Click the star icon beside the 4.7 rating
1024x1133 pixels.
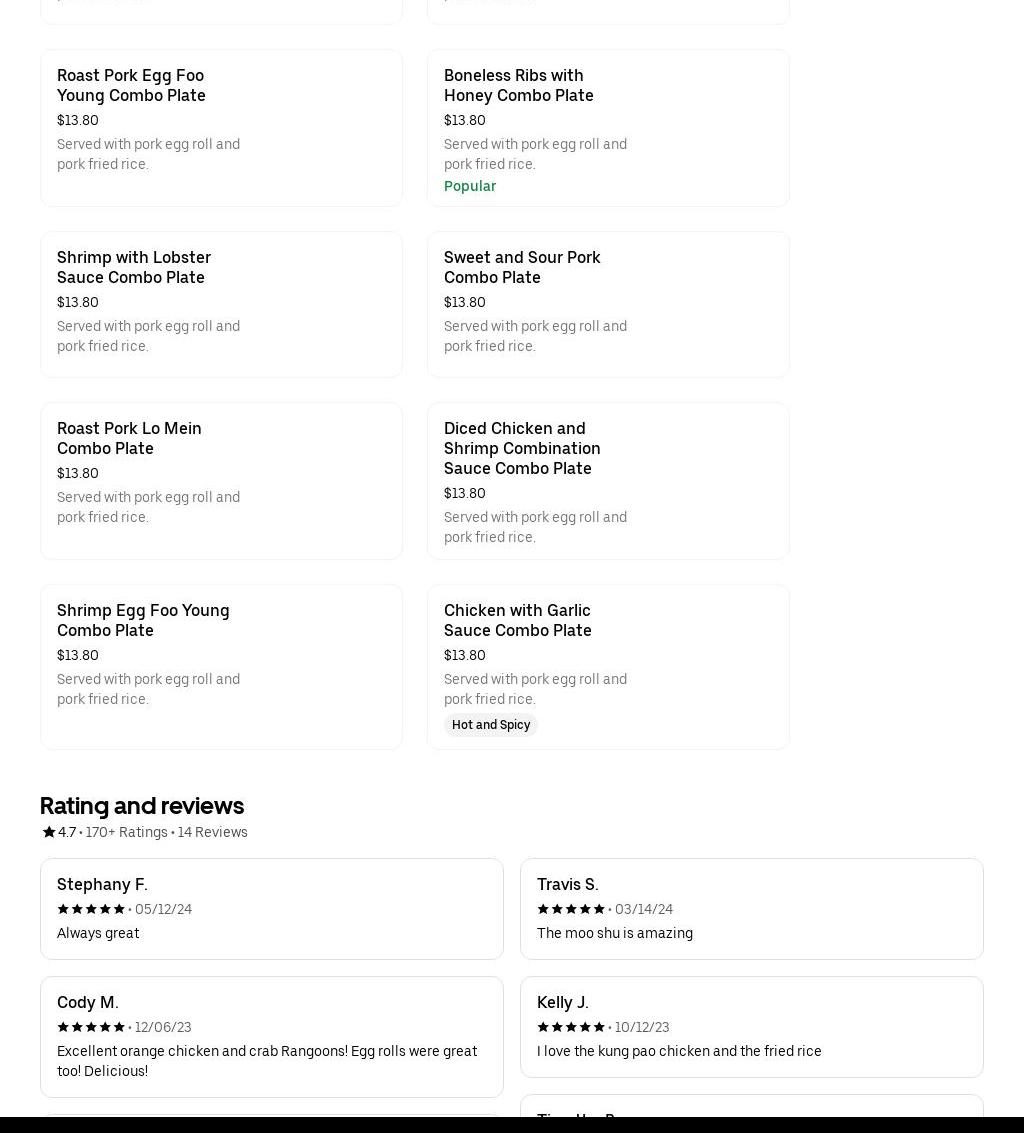tap(48, 832)
